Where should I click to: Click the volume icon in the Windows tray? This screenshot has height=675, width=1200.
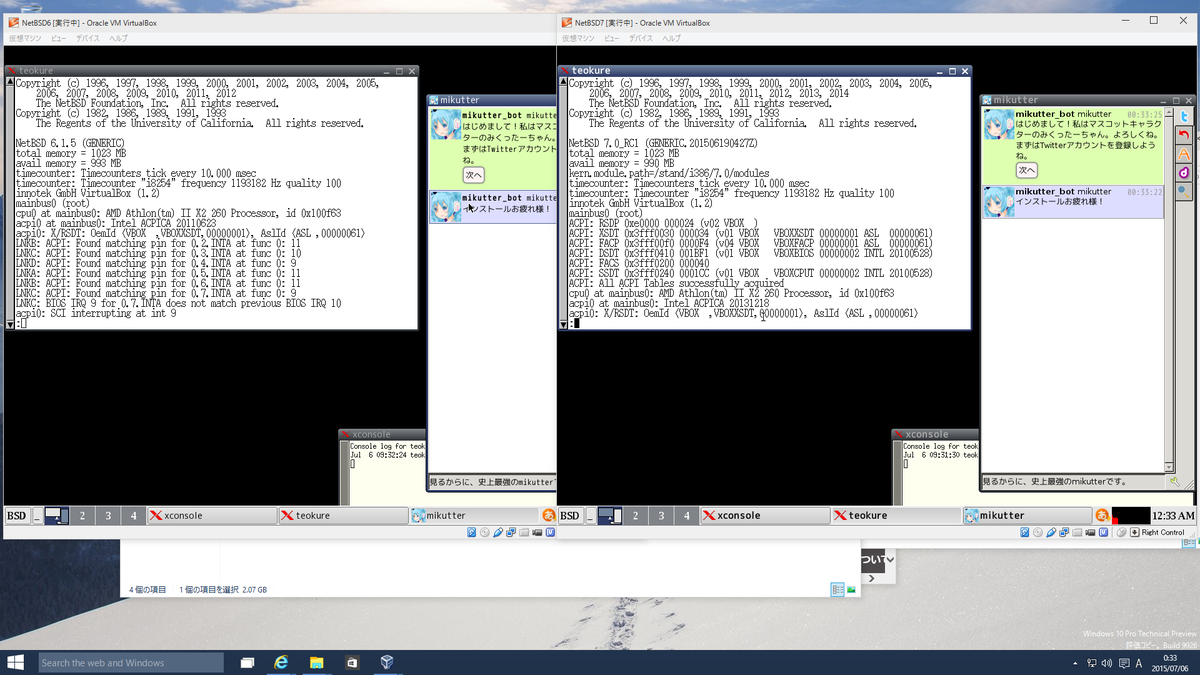point(1105,663)
